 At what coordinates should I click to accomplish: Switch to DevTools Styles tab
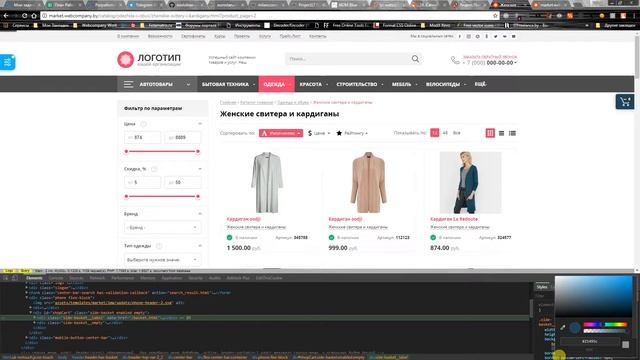[x=542, y=287]
